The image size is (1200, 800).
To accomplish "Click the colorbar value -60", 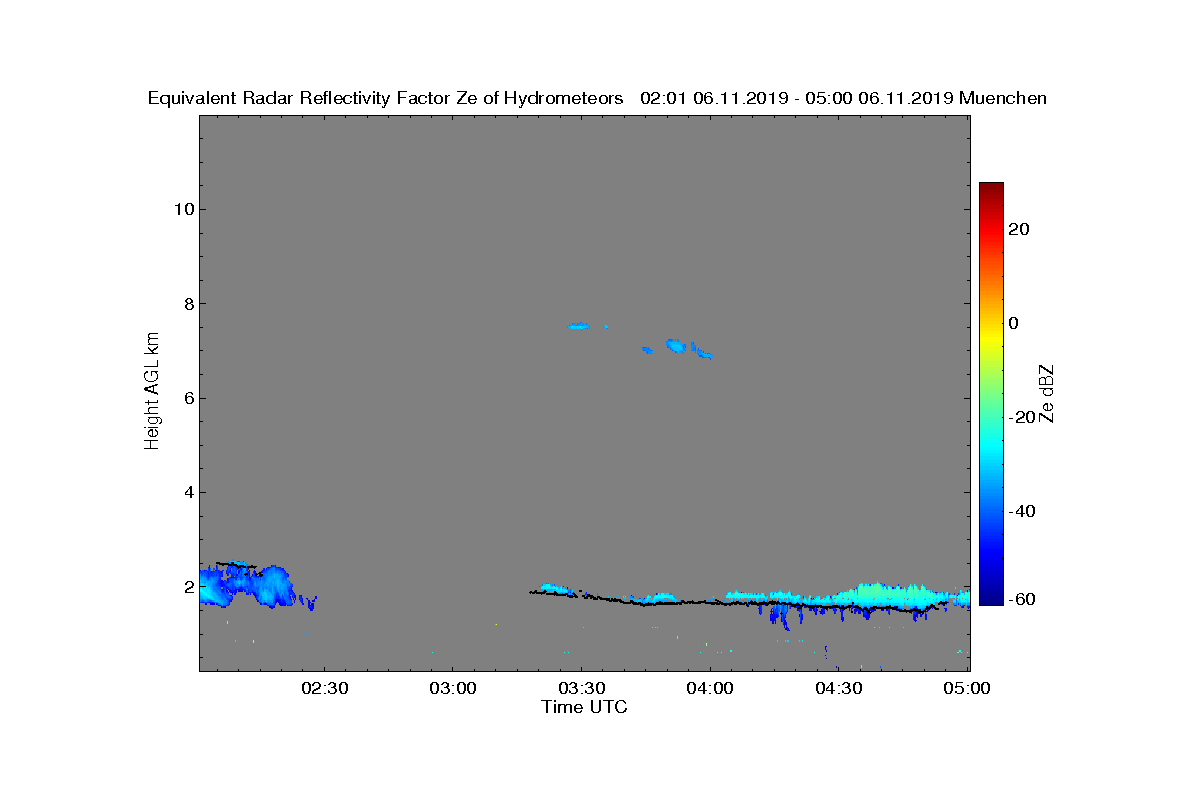I will pos(1020,599).
